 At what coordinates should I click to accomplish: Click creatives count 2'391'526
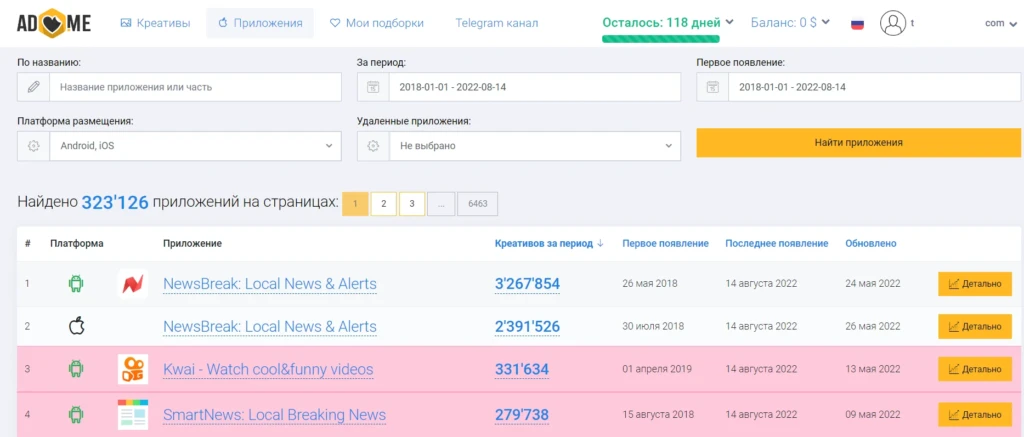pos(527,327)
